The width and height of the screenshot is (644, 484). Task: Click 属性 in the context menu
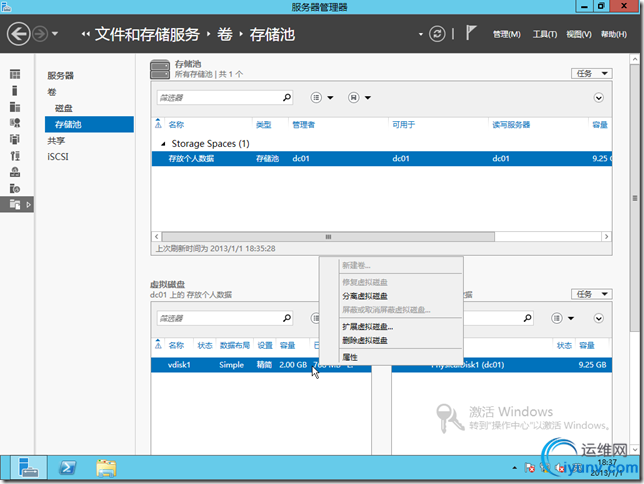350,357
